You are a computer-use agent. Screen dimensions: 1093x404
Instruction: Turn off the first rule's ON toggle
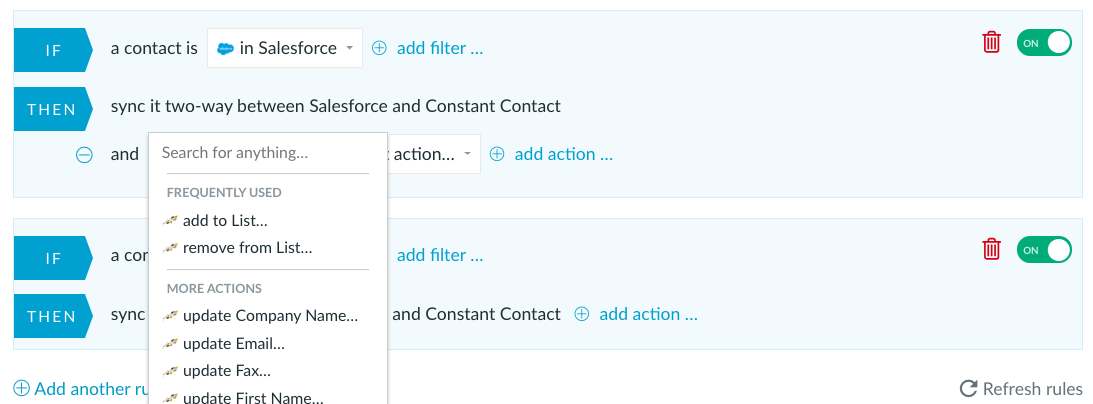[x=1044, y=42]
